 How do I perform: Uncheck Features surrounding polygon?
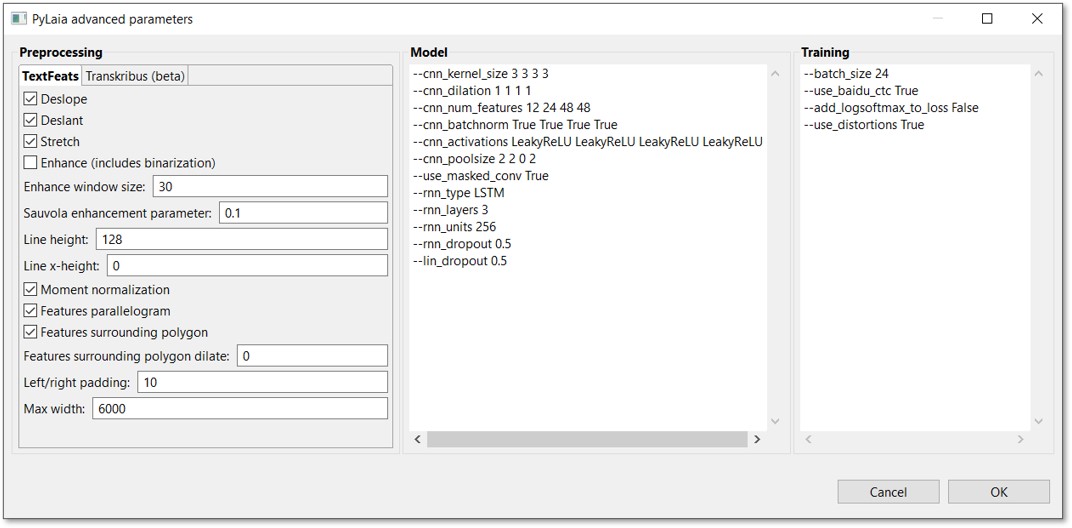(x=31, y=332)
